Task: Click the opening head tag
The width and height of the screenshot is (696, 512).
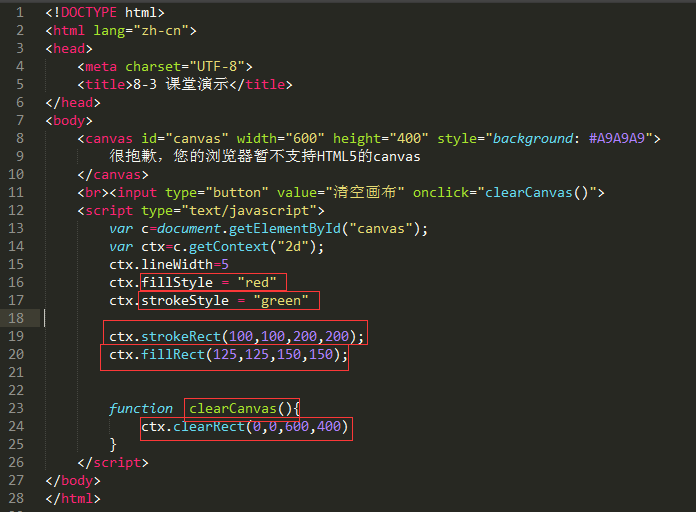Action: (x=69, y=48)
